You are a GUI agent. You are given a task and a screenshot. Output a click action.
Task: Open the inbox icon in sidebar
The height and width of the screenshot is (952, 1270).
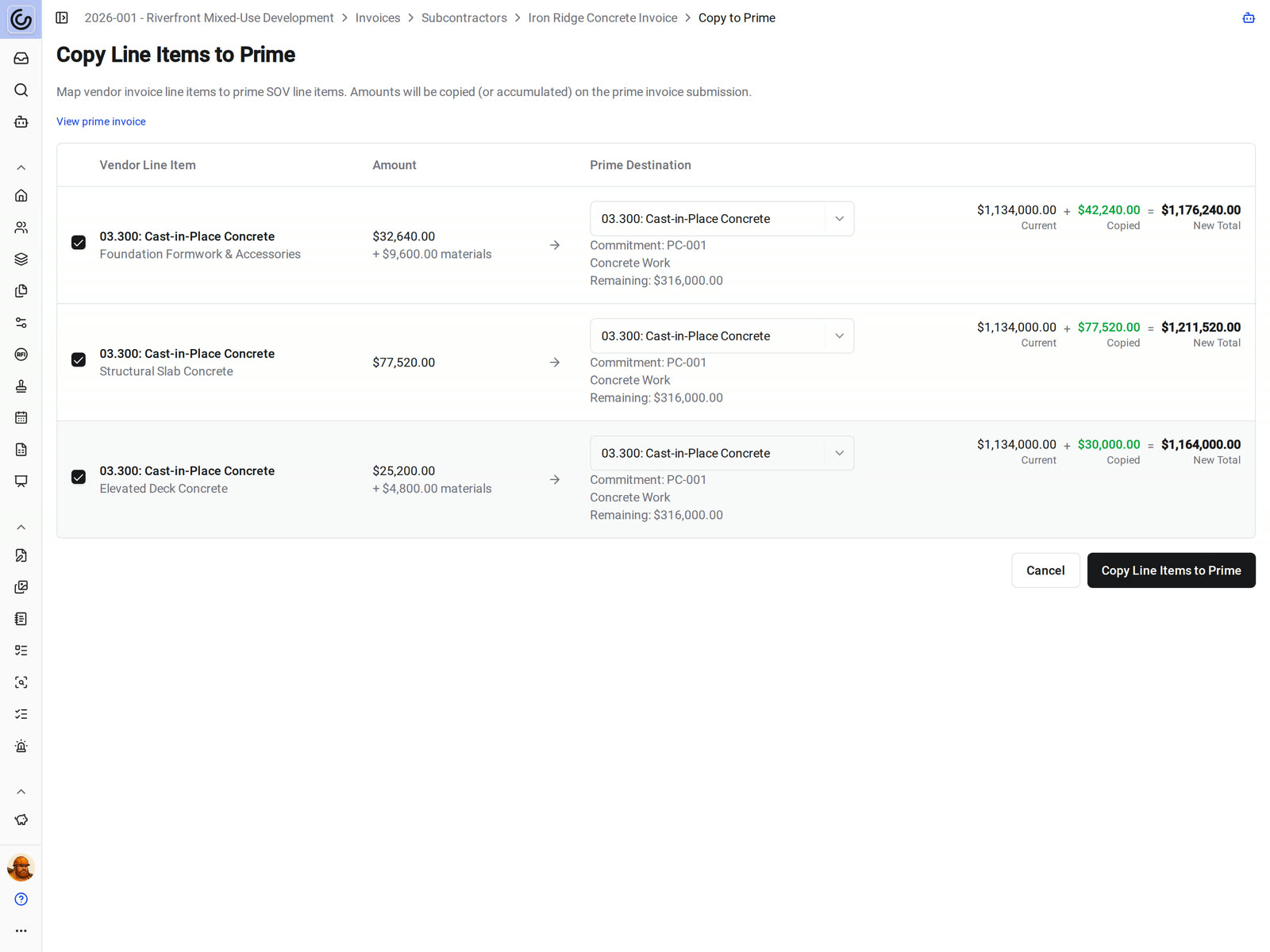(21, 58)
